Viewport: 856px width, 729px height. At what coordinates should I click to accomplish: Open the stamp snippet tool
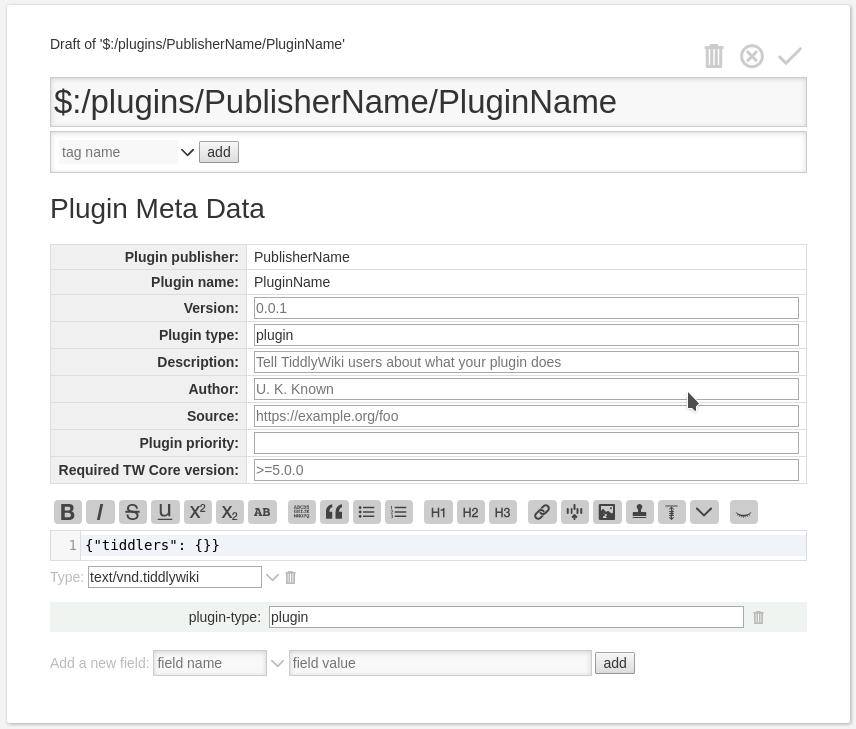(639, 512)
